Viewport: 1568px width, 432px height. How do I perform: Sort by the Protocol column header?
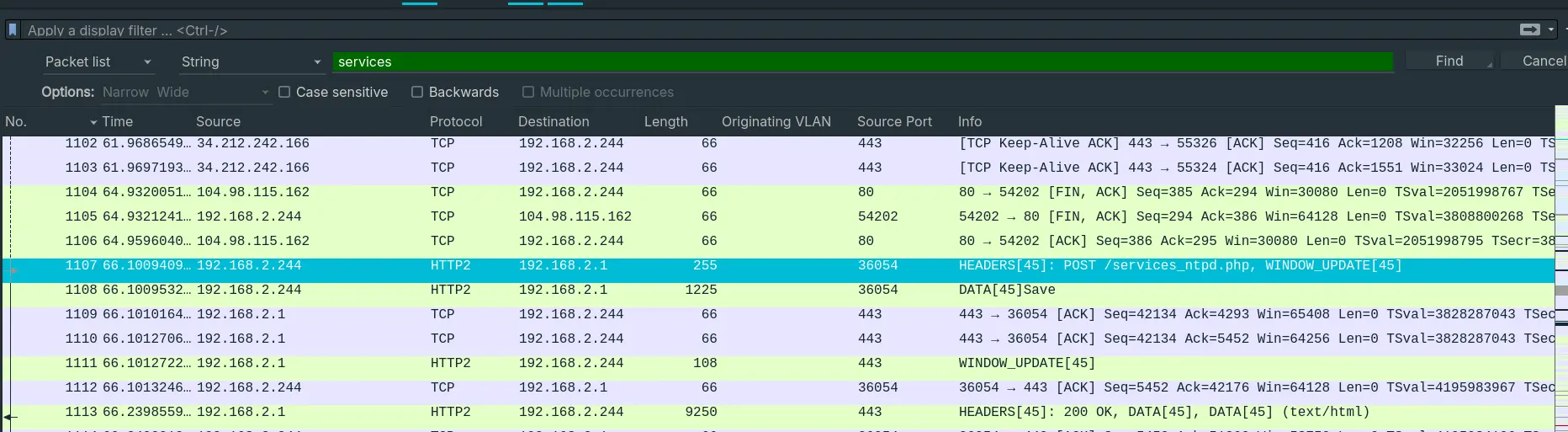point(456,121)
